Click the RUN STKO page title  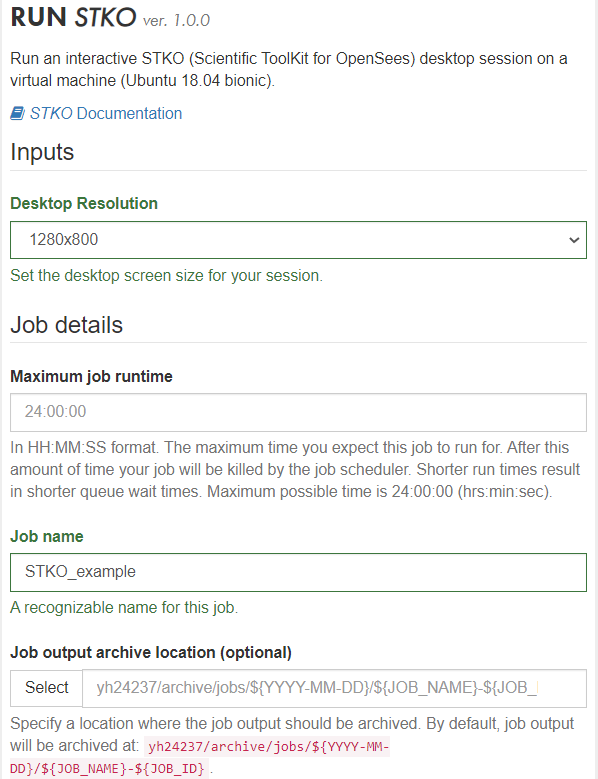(x=73, y=17)
